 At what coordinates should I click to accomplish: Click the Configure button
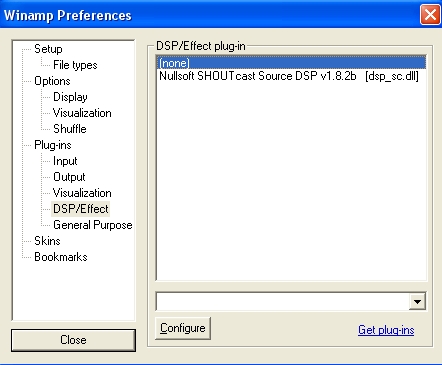pyautogui.click(x=183, y=328)
